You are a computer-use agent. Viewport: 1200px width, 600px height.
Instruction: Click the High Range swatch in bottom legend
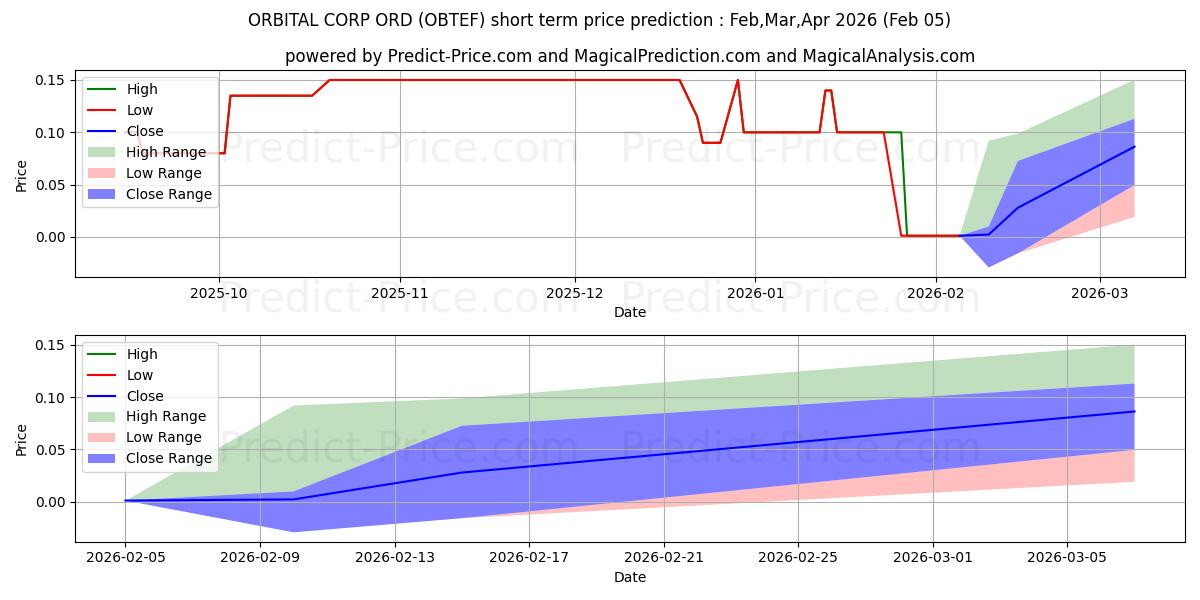[104, 417]
